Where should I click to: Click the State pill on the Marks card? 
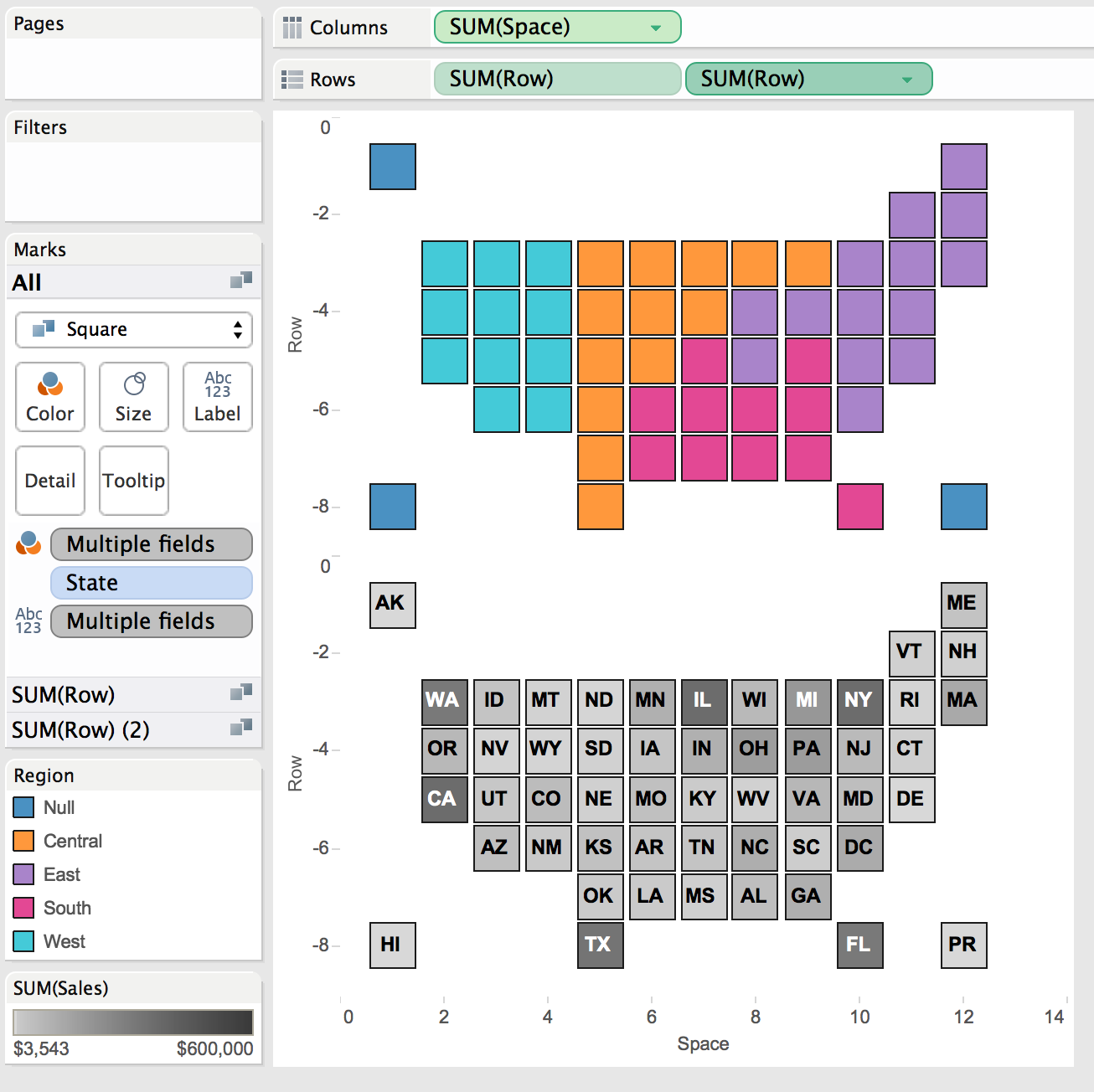[151, 582]
